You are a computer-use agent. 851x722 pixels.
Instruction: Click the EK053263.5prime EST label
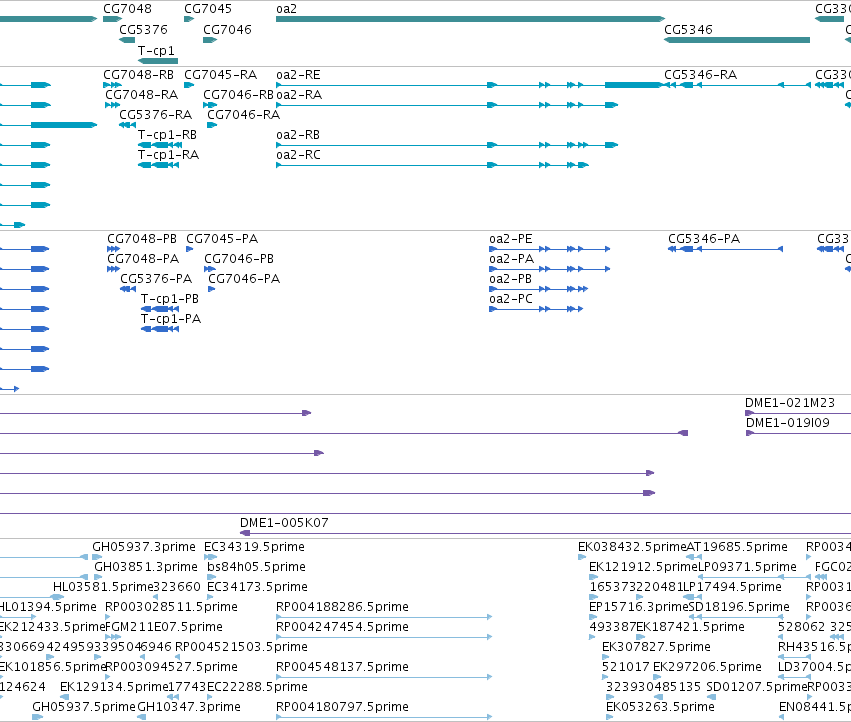tap(660, 707)
